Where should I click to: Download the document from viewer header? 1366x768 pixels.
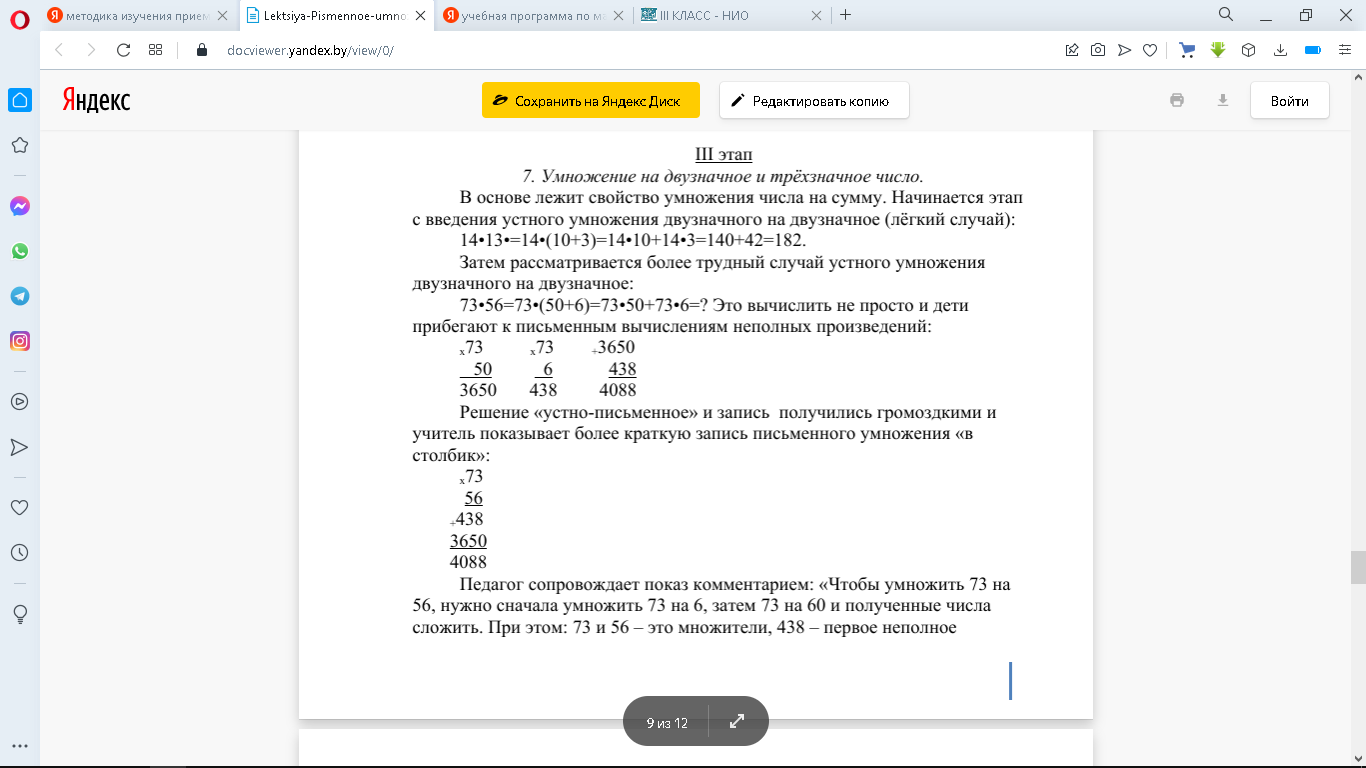click(1221, 100)
